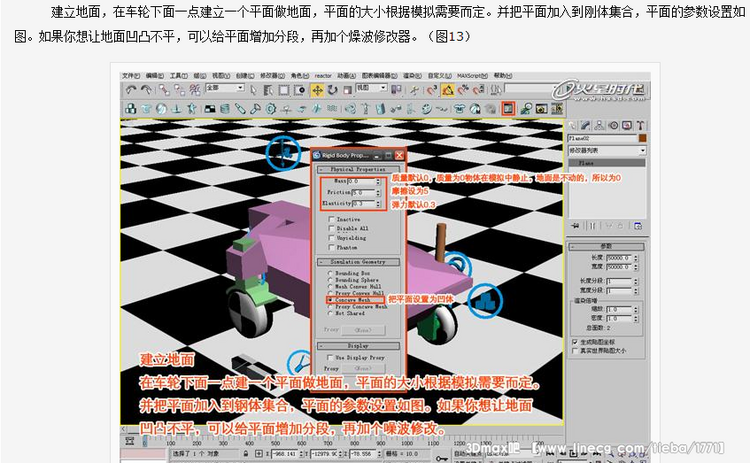Enable the Inactive checkbox
This screenshot has width=750, height=463.
point(331,219)
